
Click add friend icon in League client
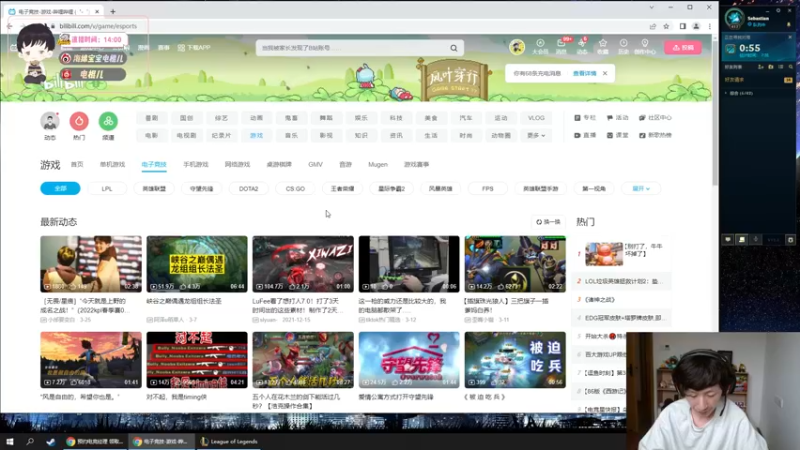click(x=761, y=67)
